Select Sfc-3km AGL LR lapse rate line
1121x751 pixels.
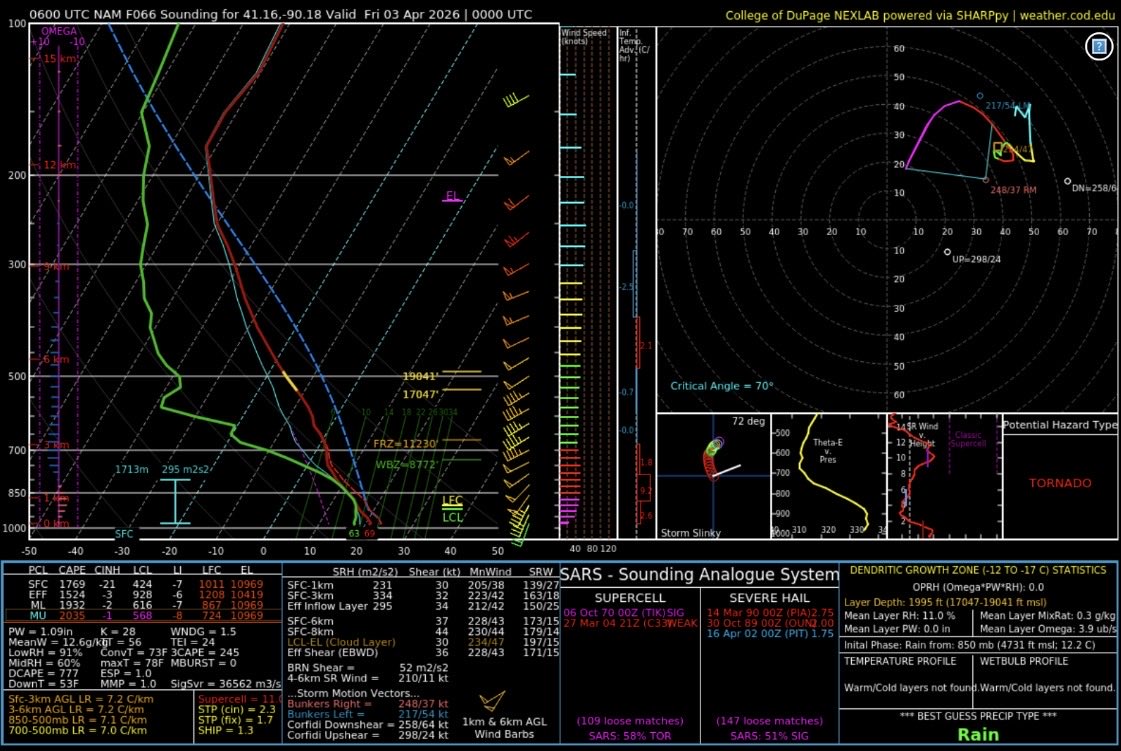[x=81, y=699]
